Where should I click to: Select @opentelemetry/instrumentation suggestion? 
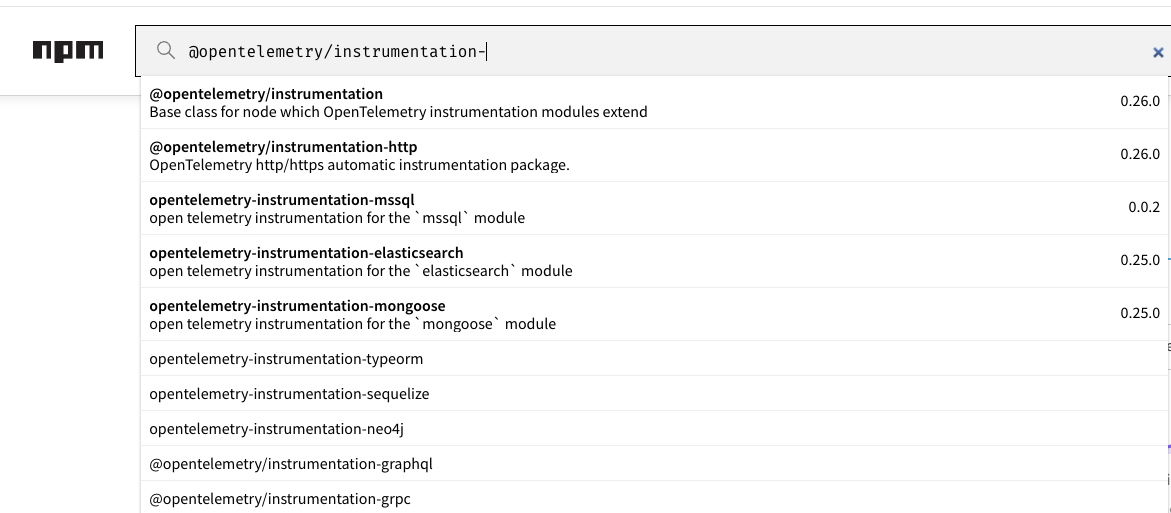pos(655,102)
